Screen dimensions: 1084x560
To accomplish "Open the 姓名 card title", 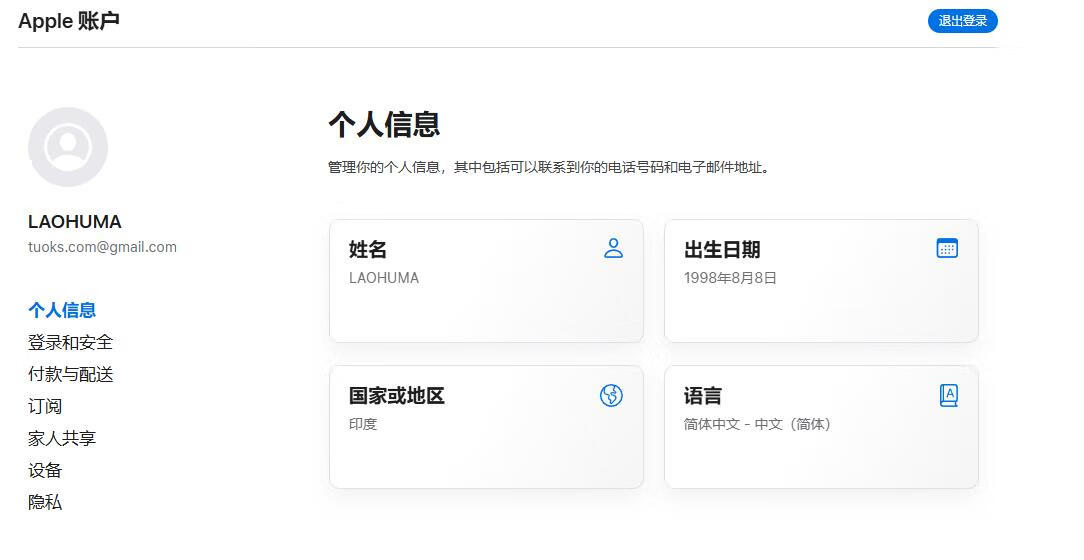I will 368,250.
